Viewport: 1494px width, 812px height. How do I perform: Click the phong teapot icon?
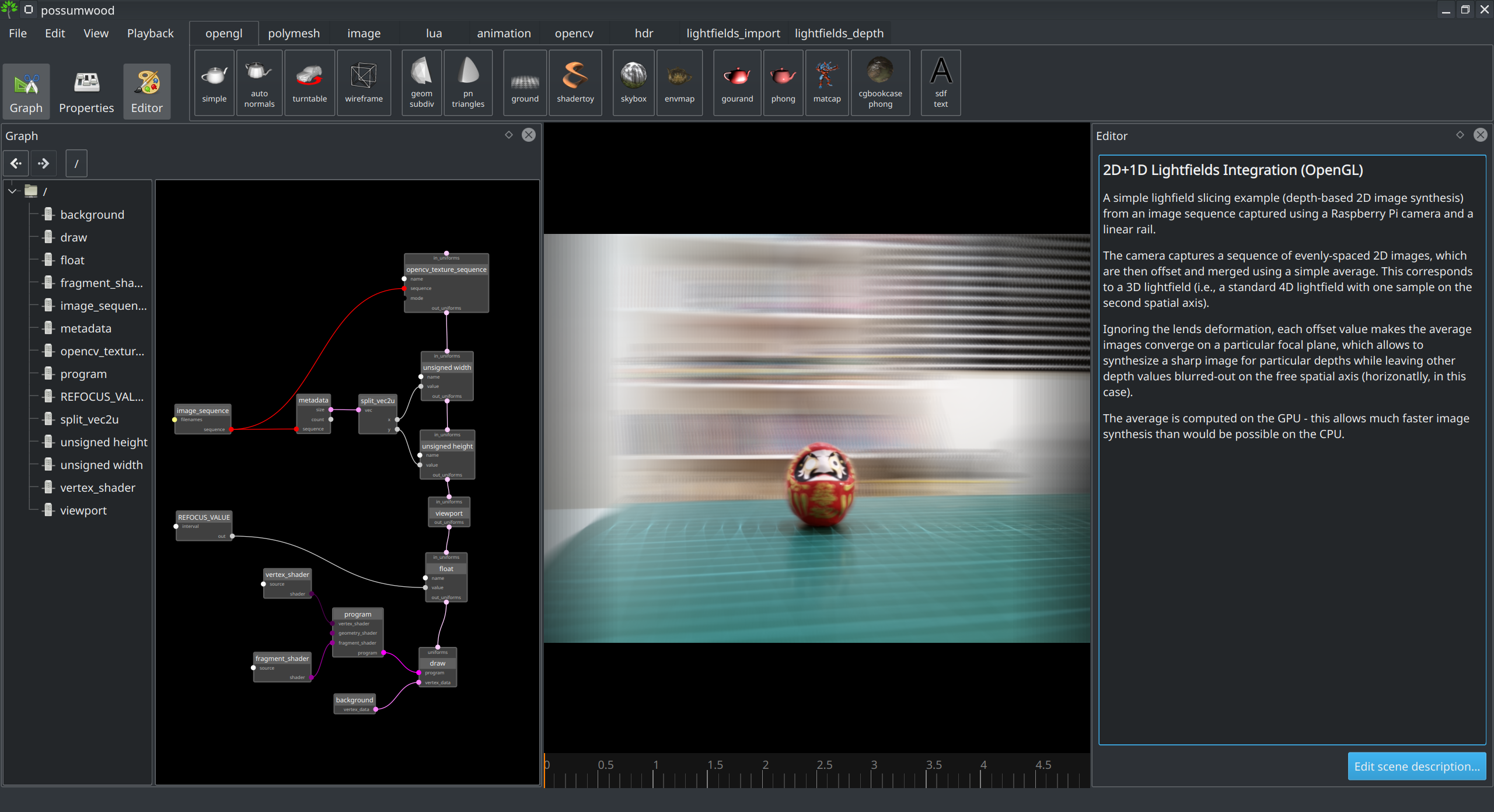(x=783, y=83)
